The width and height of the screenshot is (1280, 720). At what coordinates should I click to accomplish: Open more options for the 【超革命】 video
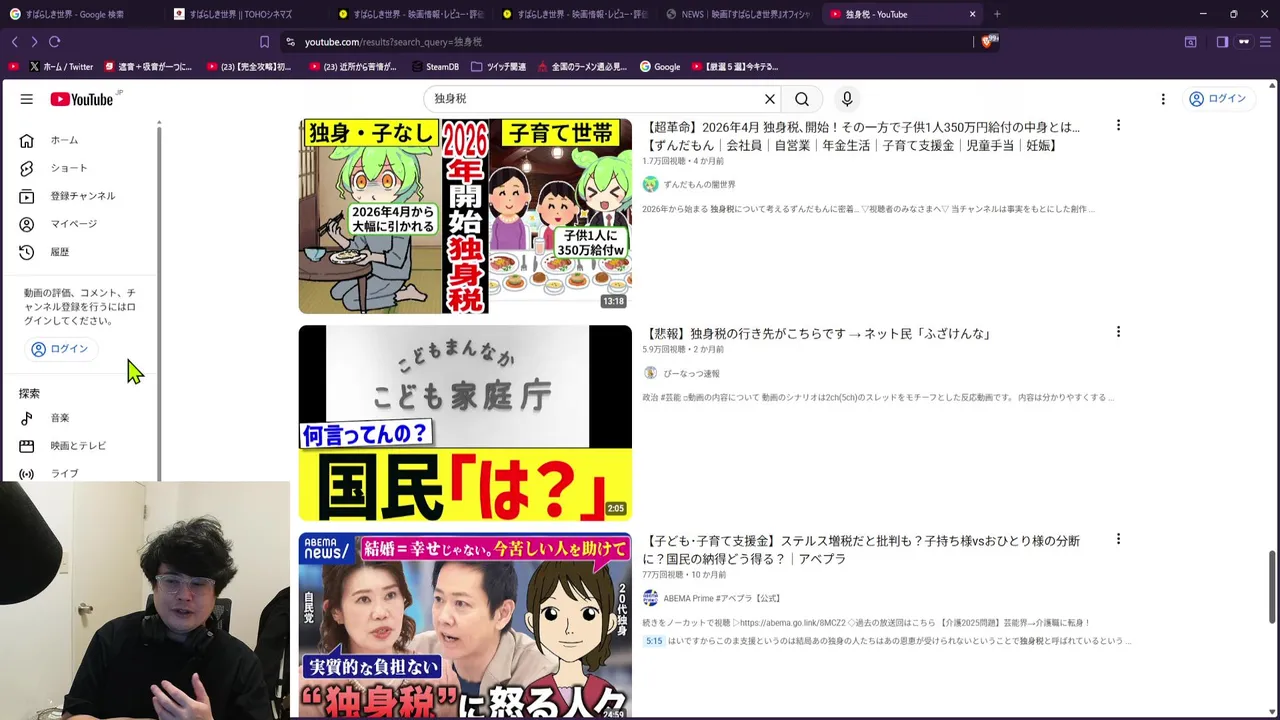click(x=1118, y=126)
